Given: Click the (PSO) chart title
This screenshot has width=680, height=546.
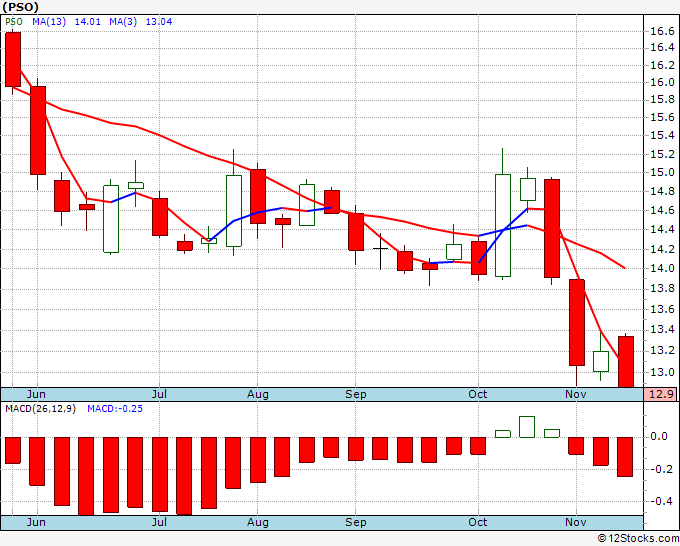Looking at the screenshot, I should coord(20,7).
